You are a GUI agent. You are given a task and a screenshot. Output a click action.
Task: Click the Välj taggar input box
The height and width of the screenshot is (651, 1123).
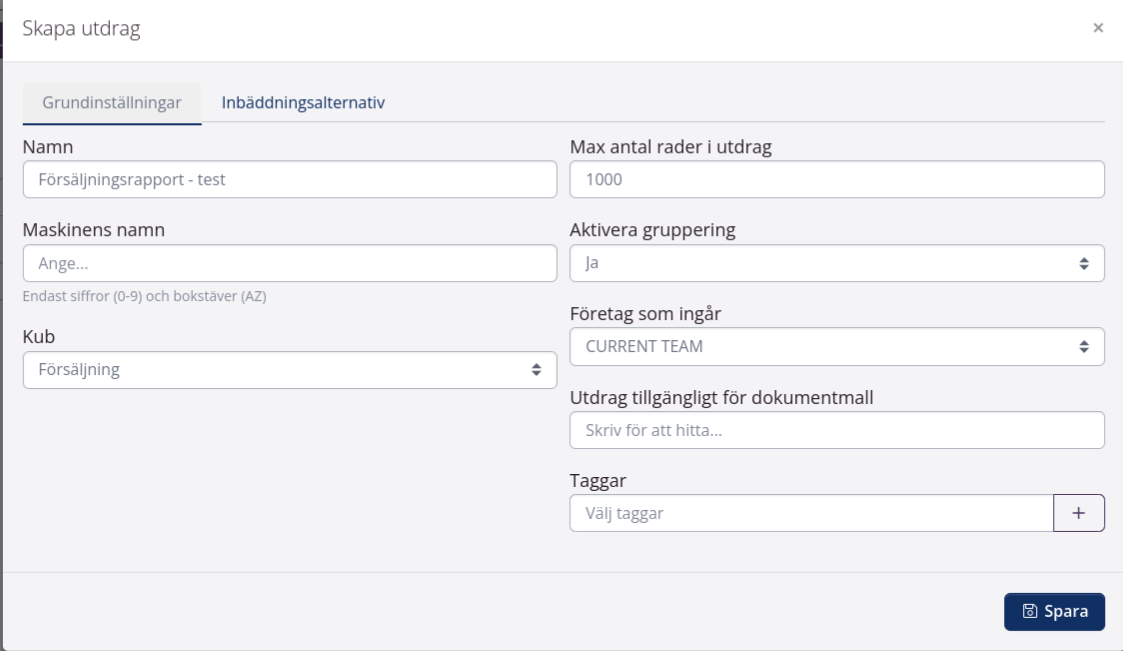(x=810, y=513)
